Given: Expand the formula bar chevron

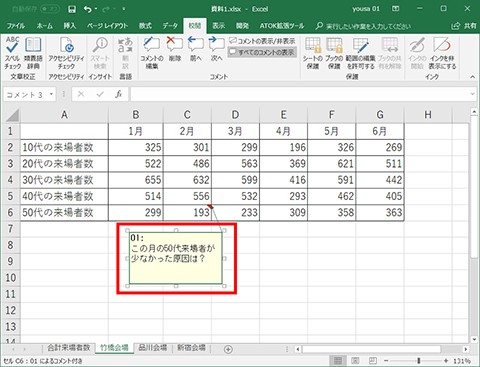Looking at the screenshot, I should coord(472,94).
